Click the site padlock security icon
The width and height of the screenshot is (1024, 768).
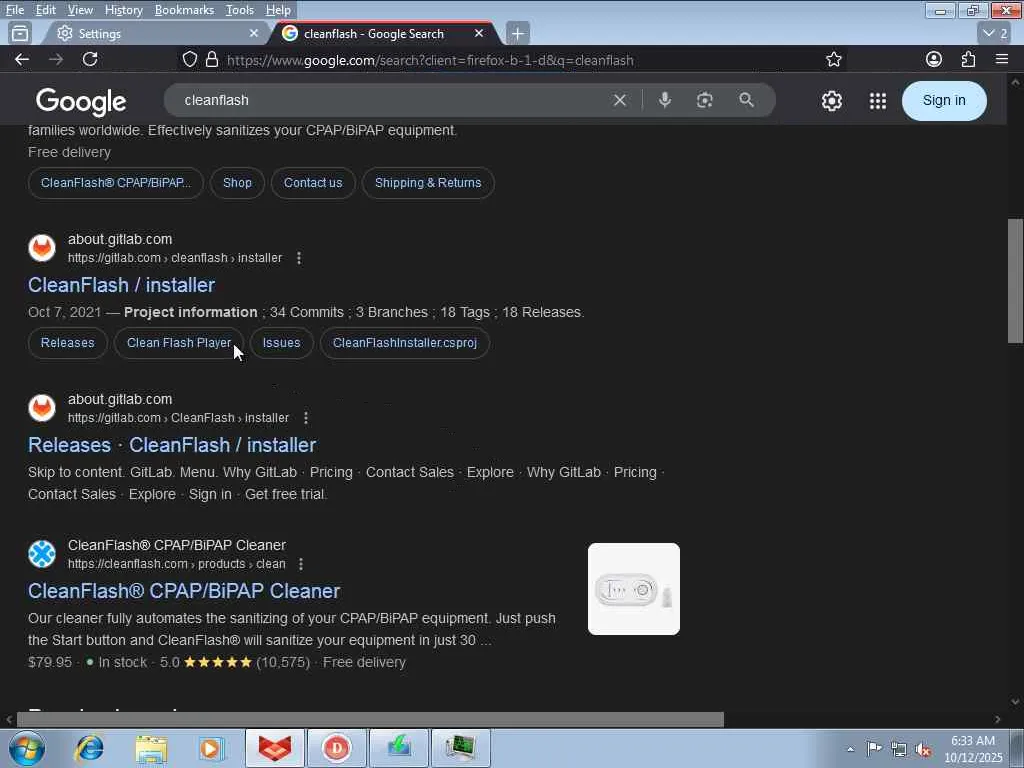pyautogui.click(x=212, y=60)
